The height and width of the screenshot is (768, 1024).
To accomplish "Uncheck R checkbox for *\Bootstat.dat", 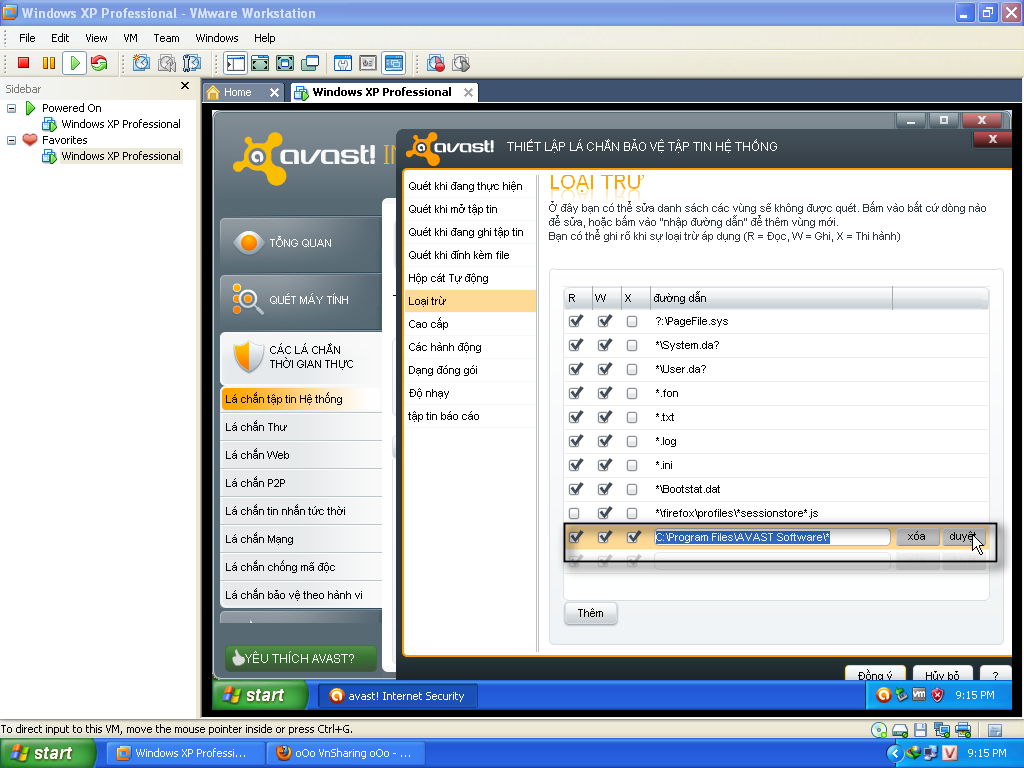I will tap(575, 489).
